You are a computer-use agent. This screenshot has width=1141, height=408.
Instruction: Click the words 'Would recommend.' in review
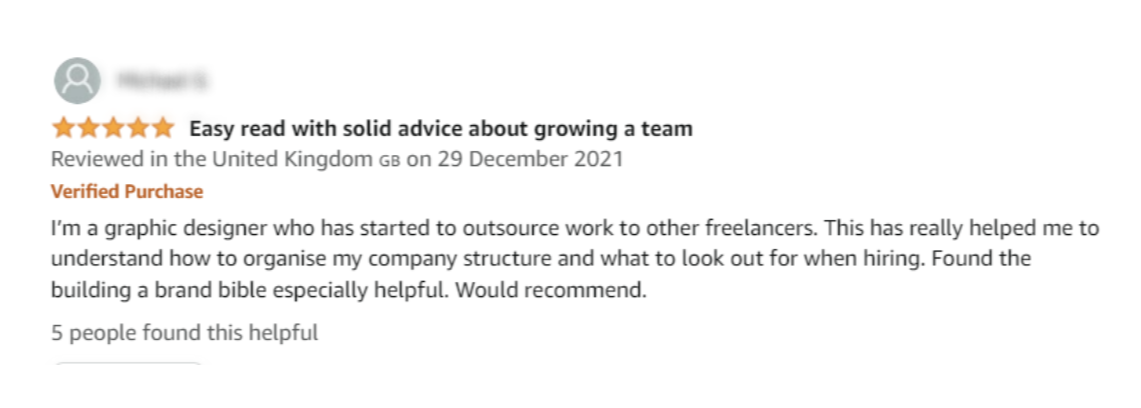tap(551, 290)
